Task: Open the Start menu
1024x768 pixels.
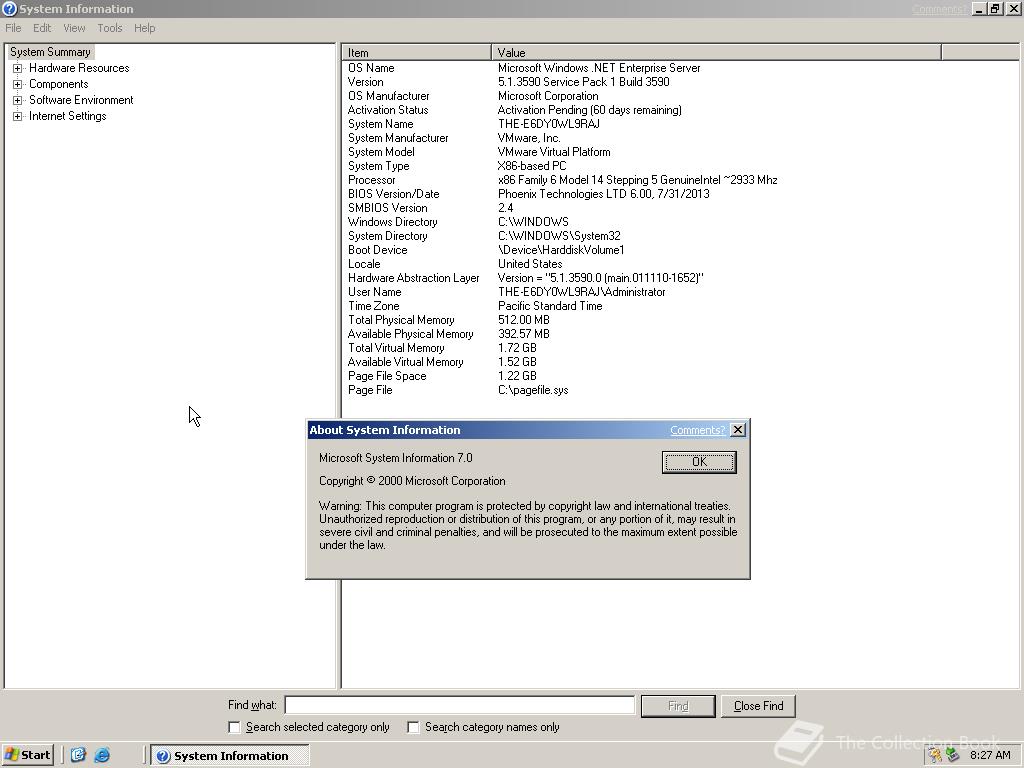Action: (27, 755)
